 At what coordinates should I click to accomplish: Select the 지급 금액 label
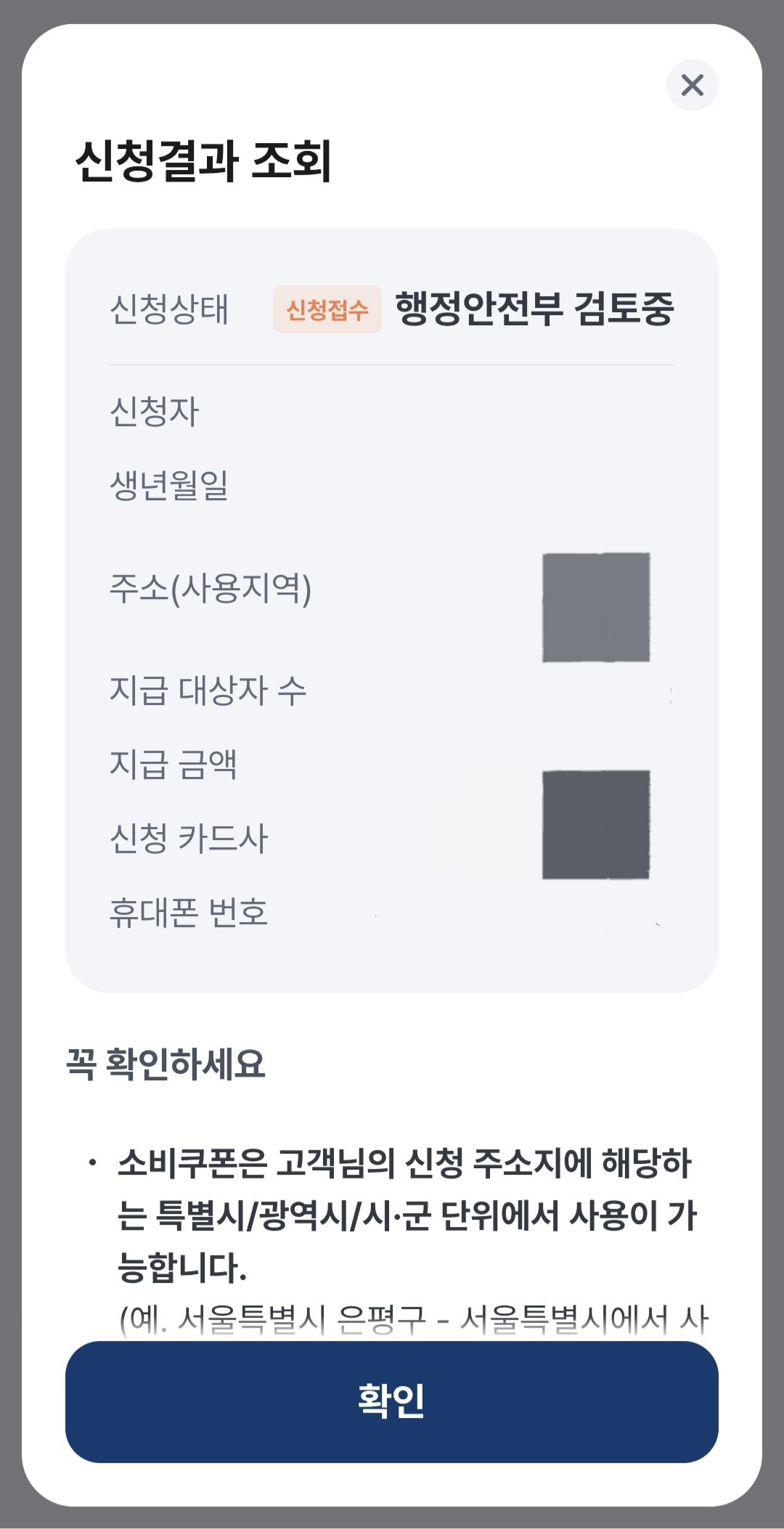(x=173, y=764)
